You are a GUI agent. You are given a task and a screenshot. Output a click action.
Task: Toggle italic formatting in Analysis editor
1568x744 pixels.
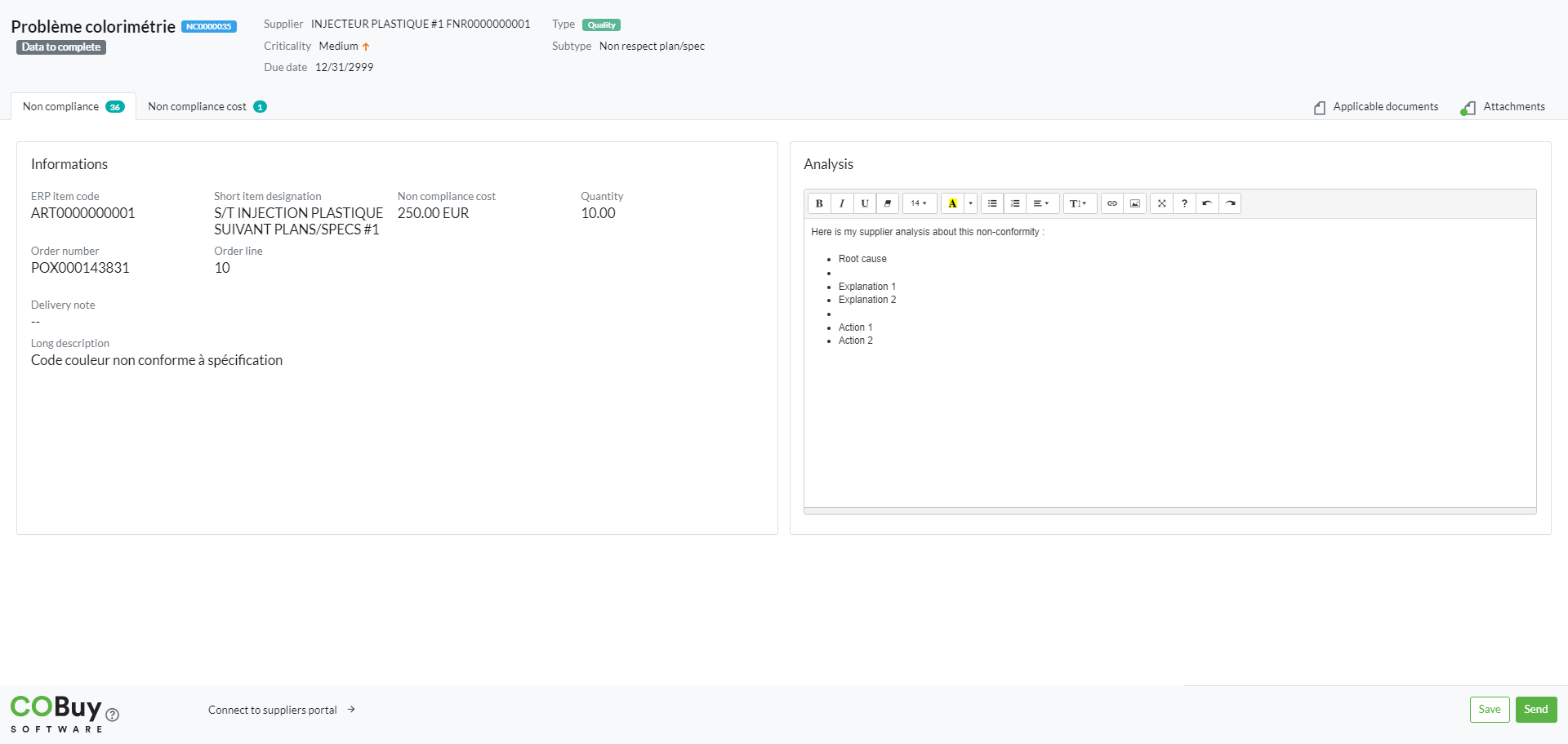point(842,203)
